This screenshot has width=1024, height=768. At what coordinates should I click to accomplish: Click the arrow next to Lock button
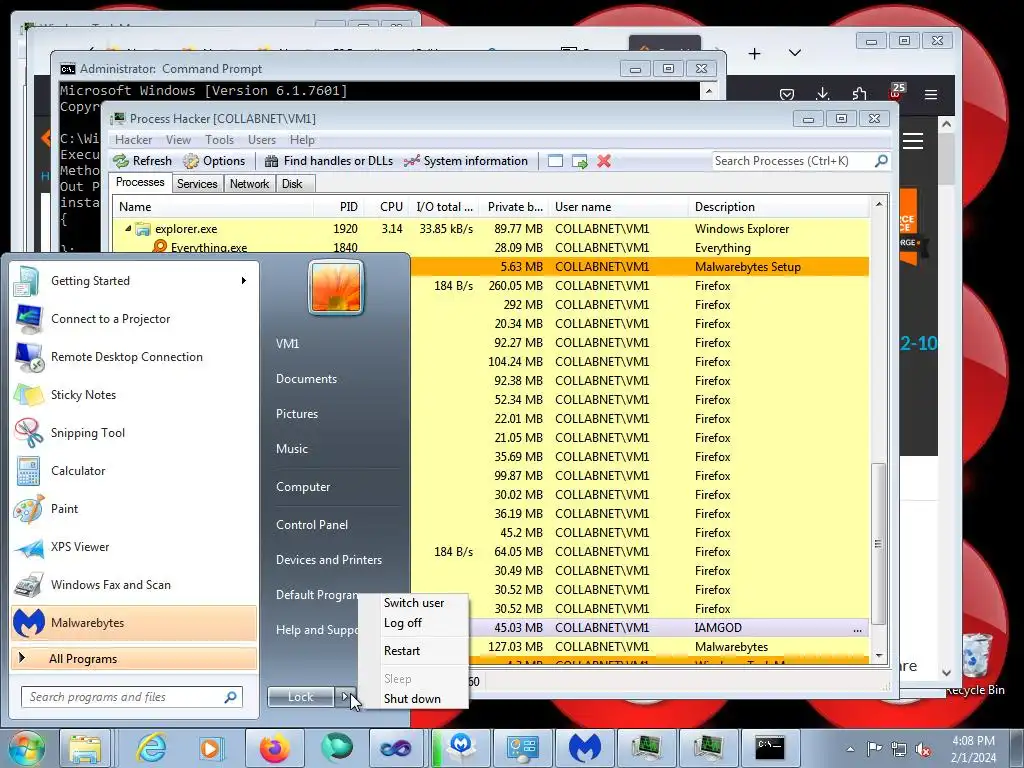[x=345, y=697]
